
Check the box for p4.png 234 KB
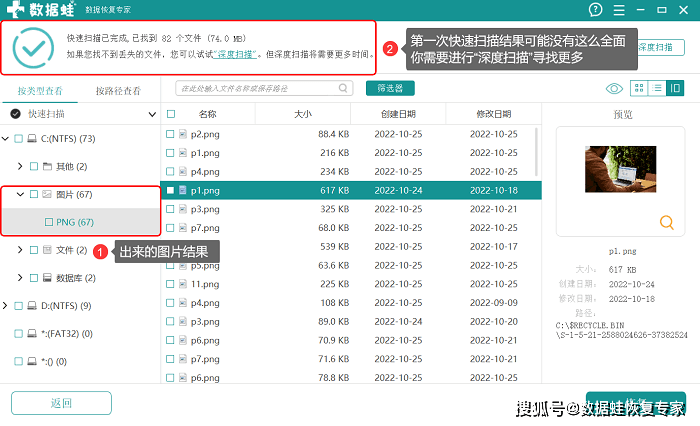click(x=170, y=171)
